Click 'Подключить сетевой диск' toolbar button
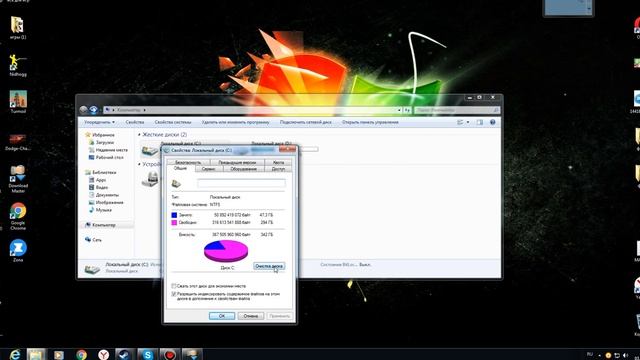Viewport: 640px width, 360px height. [305, 122]
